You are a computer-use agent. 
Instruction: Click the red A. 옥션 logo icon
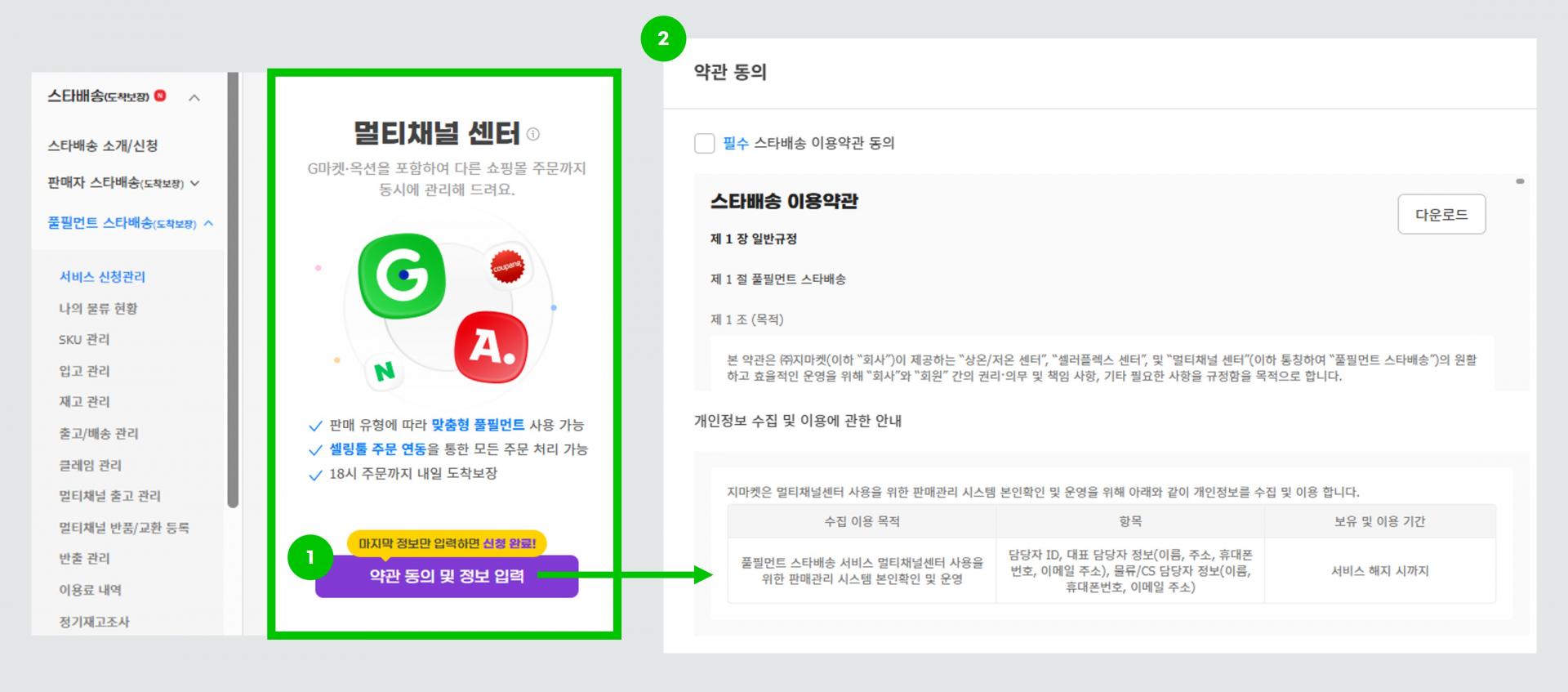click(x=491, y=346)
